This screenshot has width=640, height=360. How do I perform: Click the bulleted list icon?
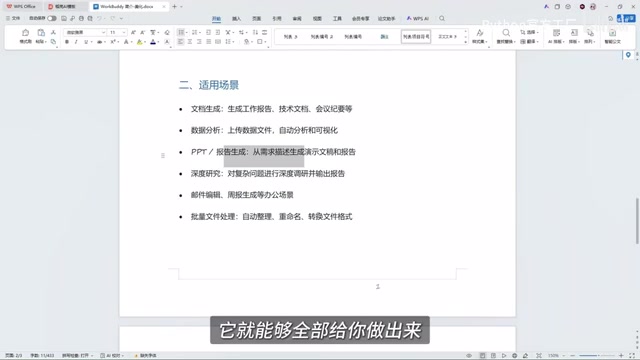(x=181, y=32)
